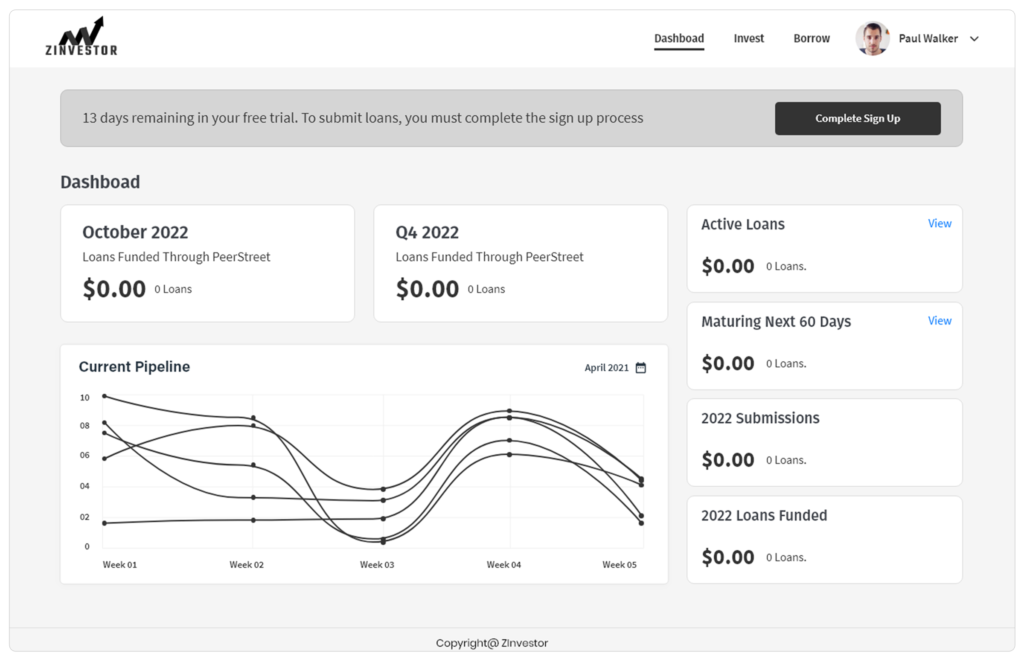
Task: Select the Q4 2022 loans card
Action: [520, 264]
